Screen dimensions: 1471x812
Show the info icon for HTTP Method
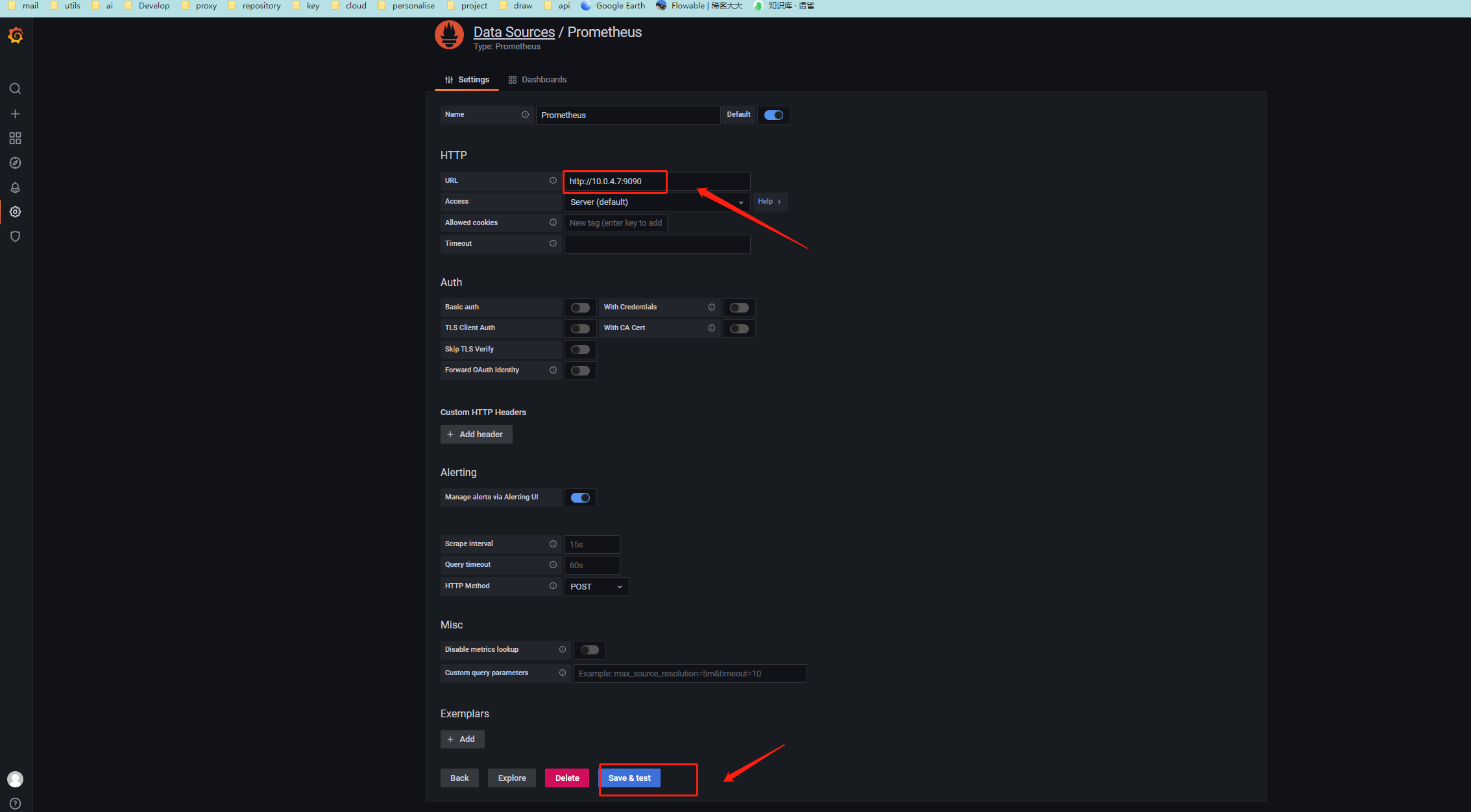click(x=553, y=586)
